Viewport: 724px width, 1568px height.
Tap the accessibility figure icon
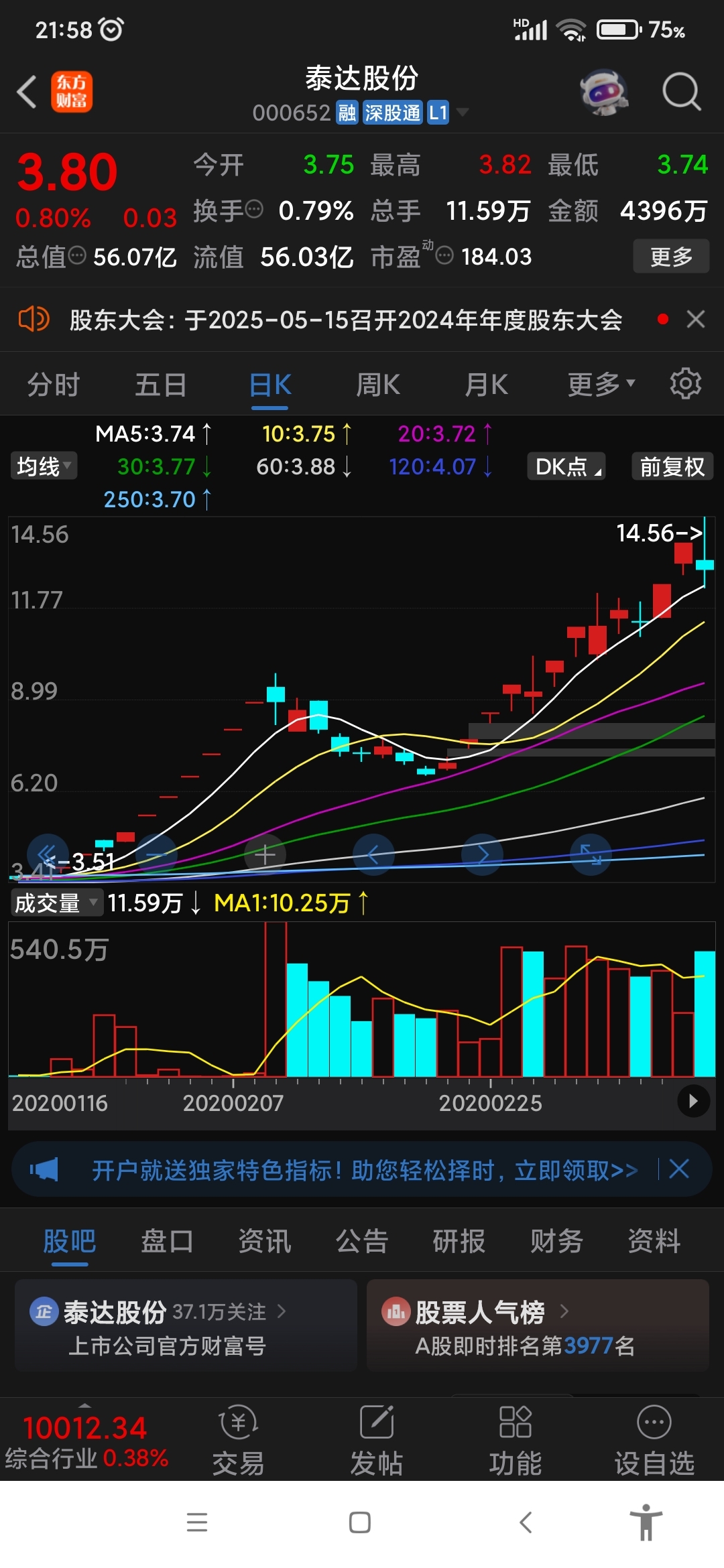pos(646,1522)
